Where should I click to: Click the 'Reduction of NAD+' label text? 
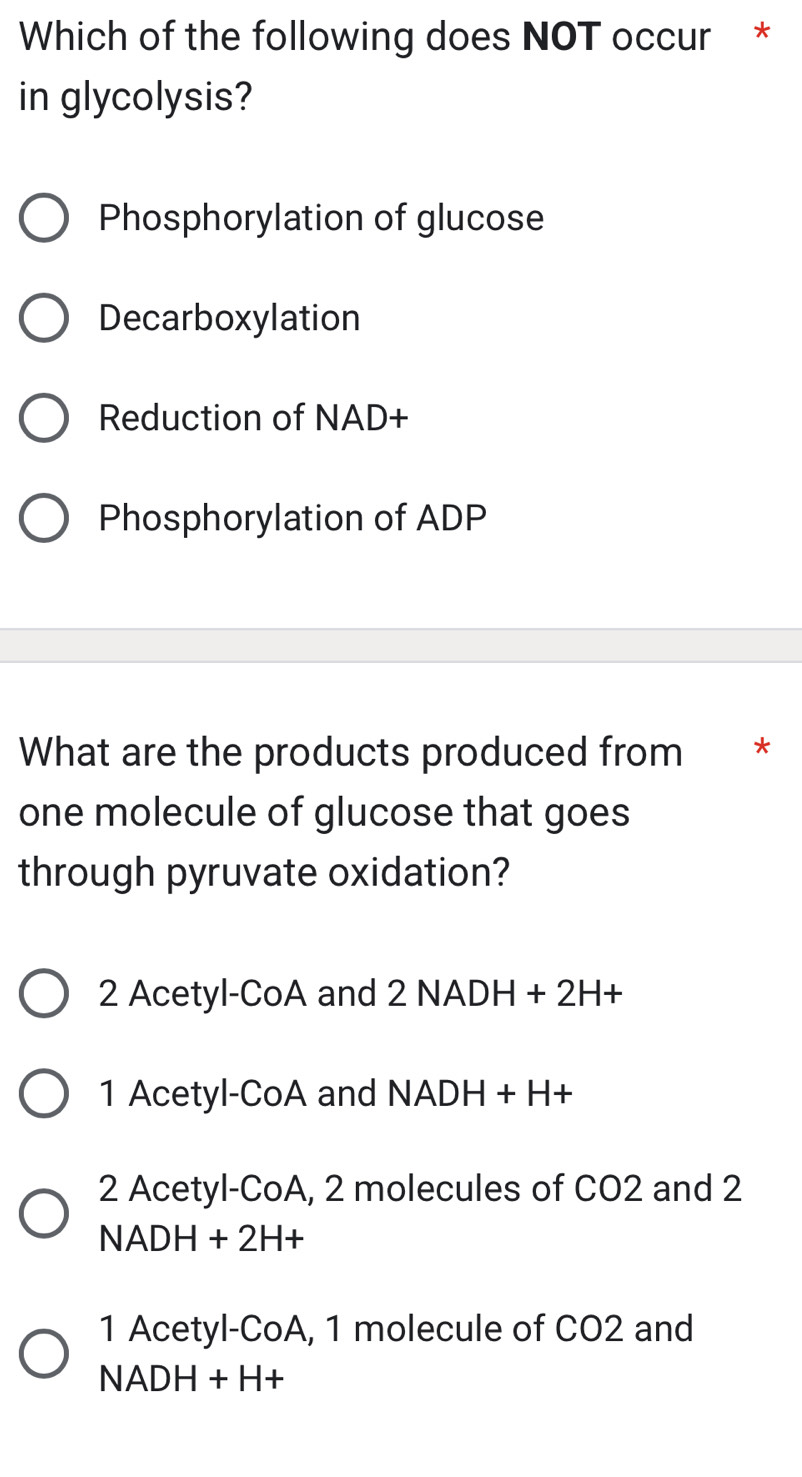(x=252, y=417)
